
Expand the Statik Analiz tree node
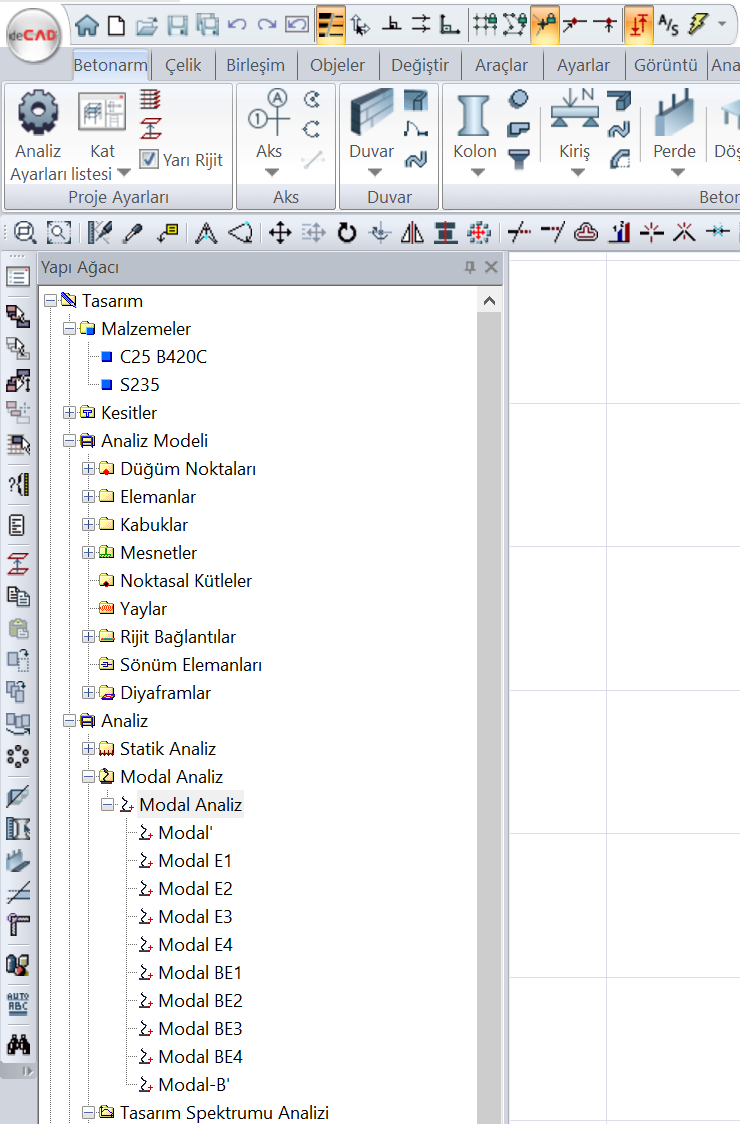pos(89,749)
